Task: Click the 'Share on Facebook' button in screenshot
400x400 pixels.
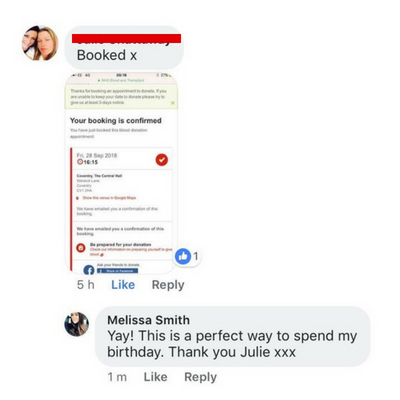Action: coord(117,271)
